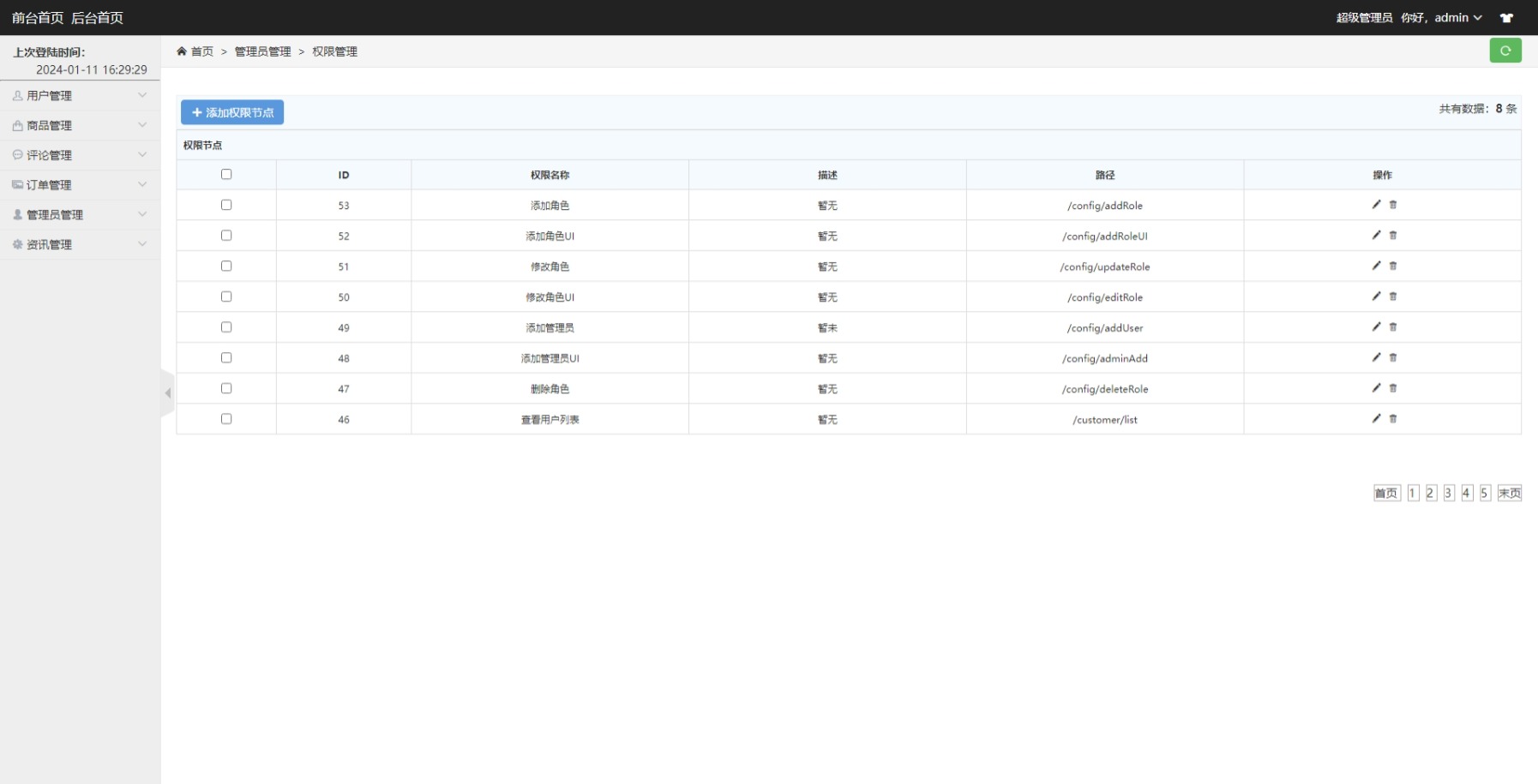Go to page 1 in pagination

1413,493
